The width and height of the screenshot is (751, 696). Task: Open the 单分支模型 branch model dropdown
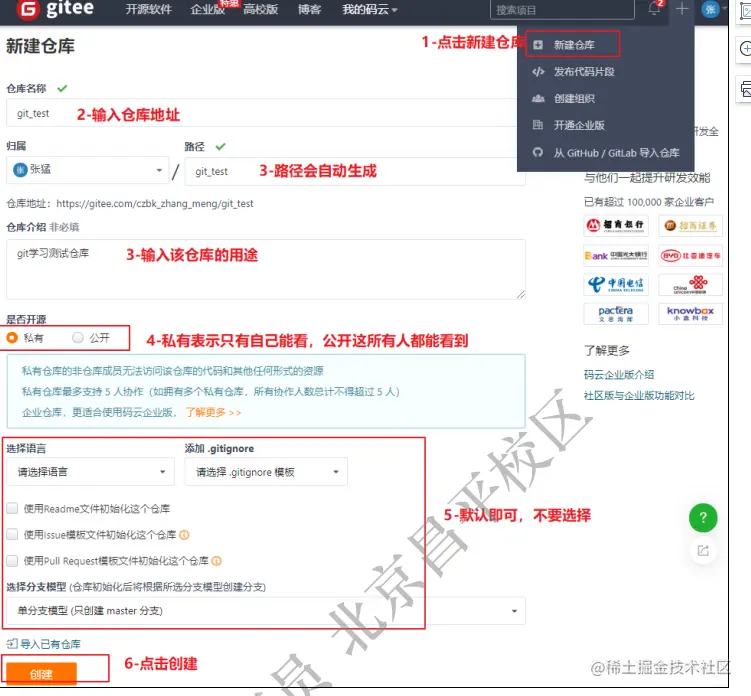click(266, 611)
